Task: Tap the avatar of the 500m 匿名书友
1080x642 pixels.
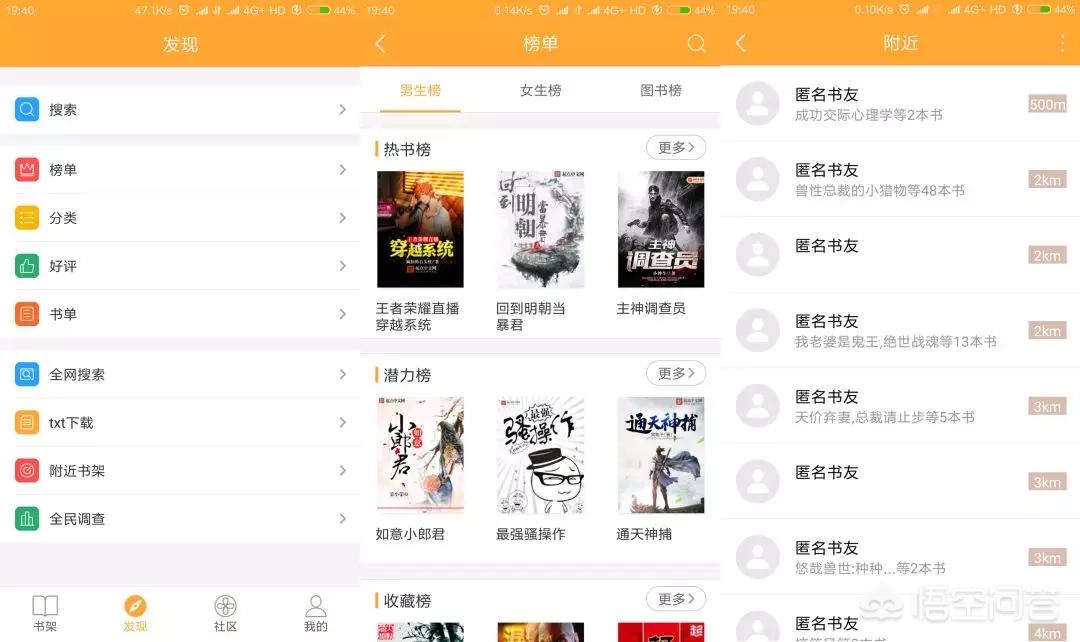Action: (758, 103)
